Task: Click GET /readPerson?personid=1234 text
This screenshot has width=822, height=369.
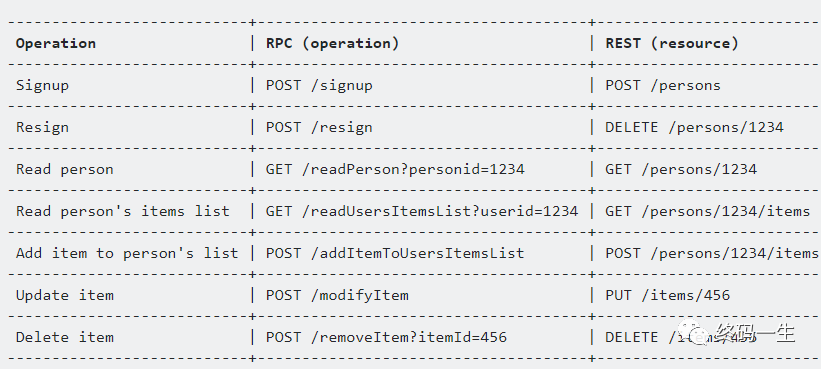Action: (395, 169)
